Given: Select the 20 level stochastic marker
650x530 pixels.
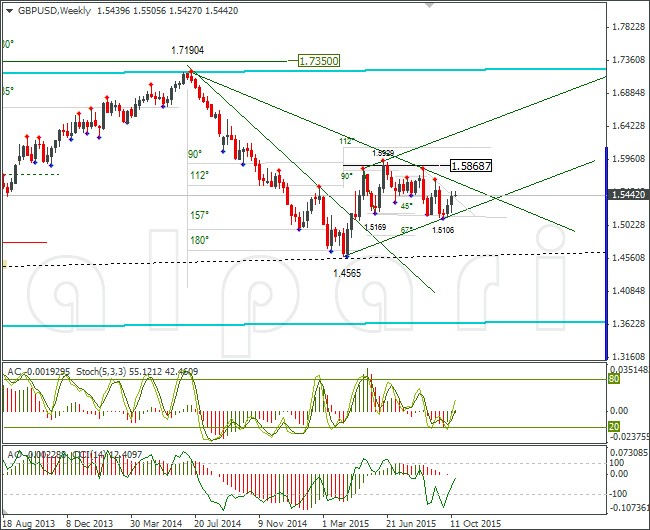Looking at the screenshot, I should (x=614, y=426).
